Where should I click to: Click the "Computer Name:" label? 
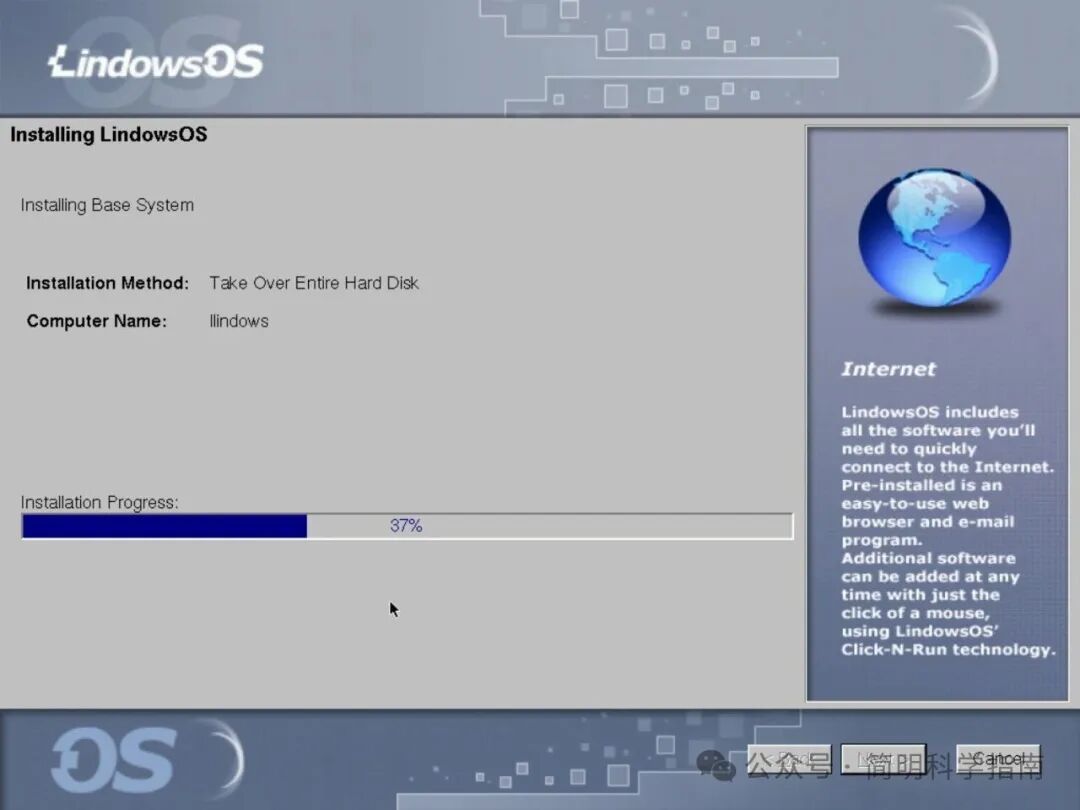[96, 321]
